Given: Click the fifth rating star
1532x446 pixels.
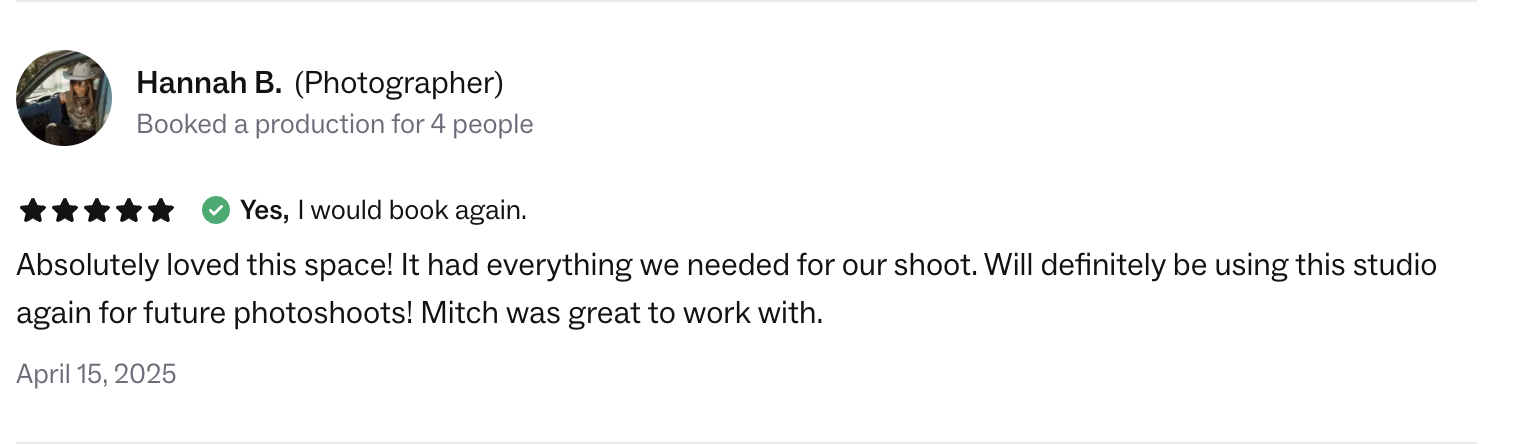Looking at the screenshot, I should click(x=160, y=211).
